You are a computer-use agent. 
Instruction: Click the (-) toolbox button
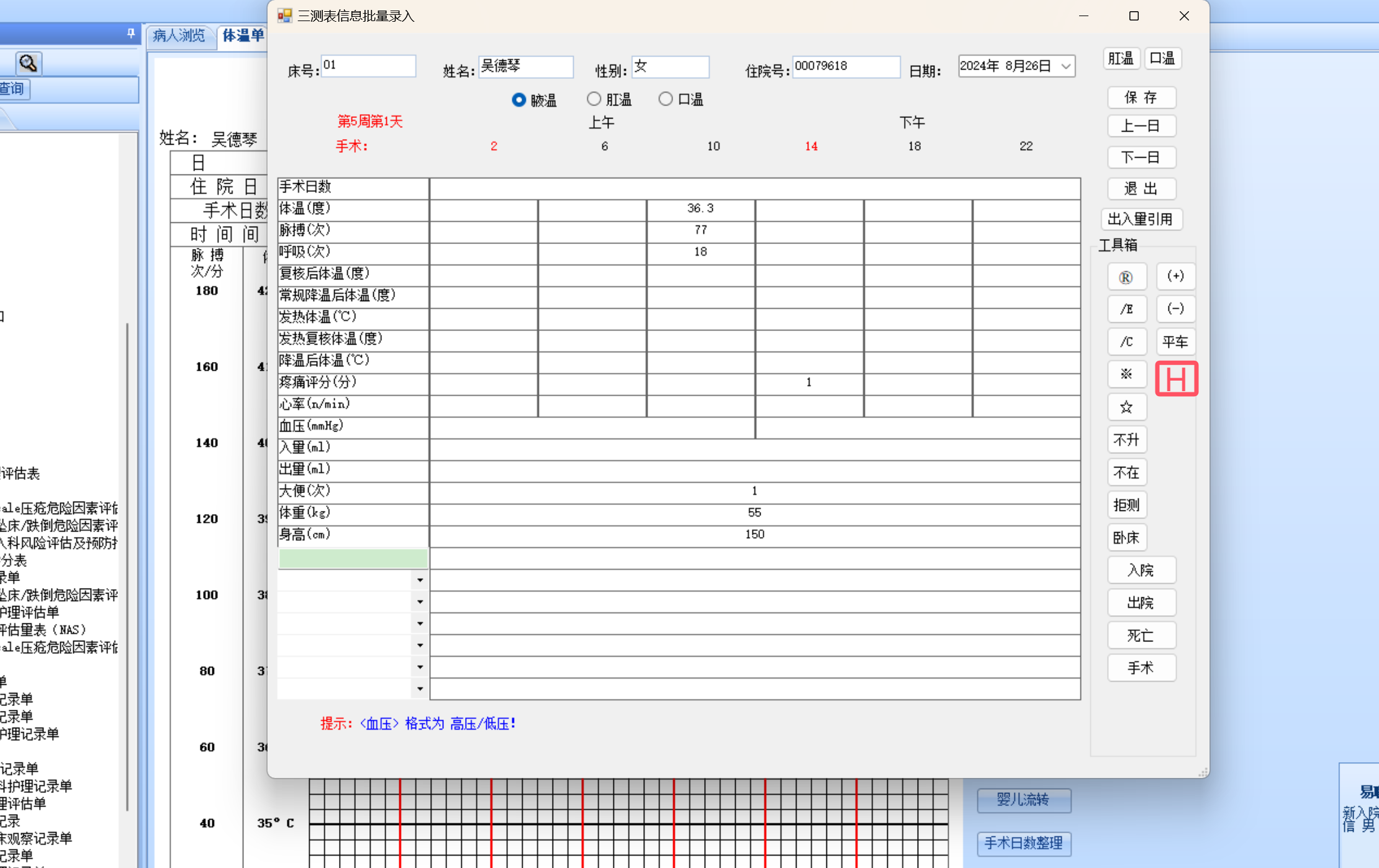(1175, 309)
